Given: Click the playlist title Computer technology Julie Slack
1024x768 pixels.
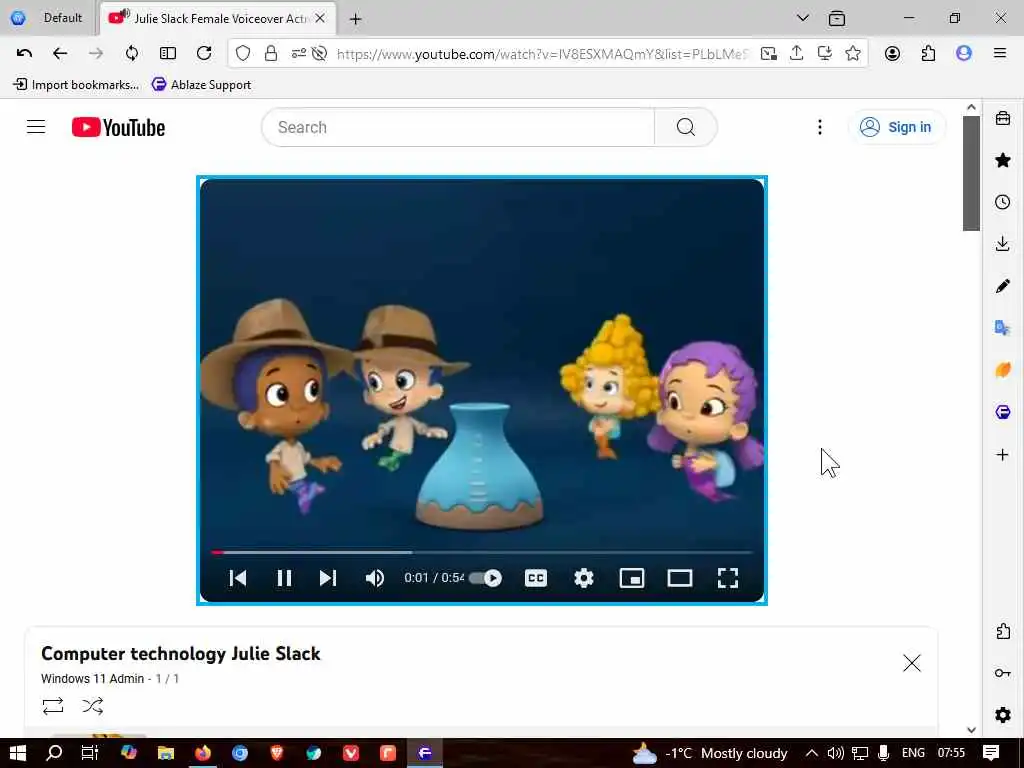Looking at the screenshot, I should [x=180, y=654].
